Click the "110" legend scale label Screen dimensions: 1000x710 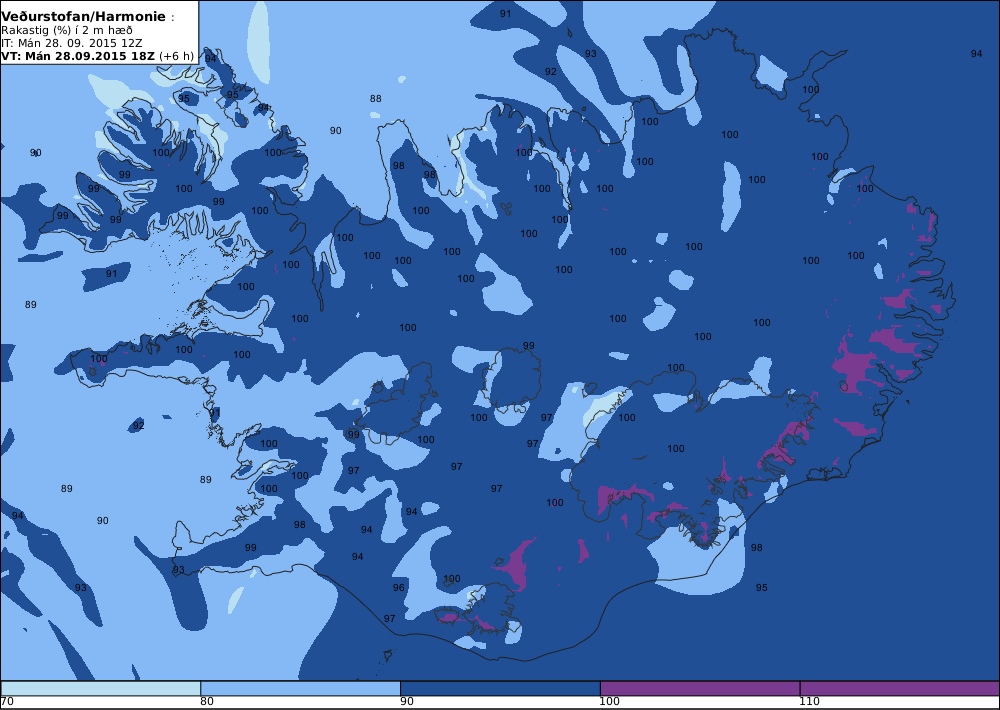[809, 702]
